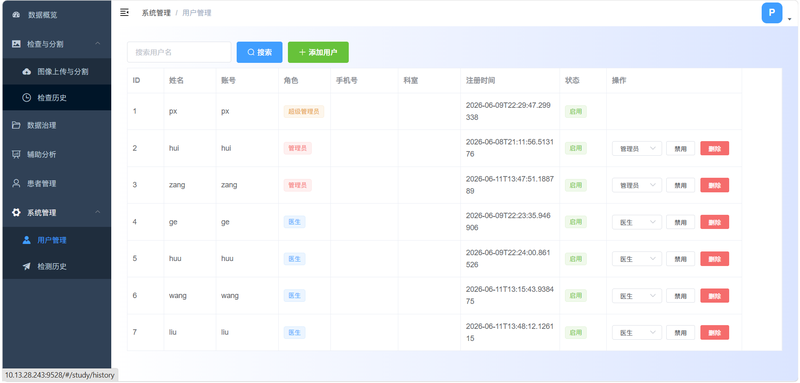800x383 pixels.
Task: Click the 启用 status tag for liu
Action: click(576, 333)
